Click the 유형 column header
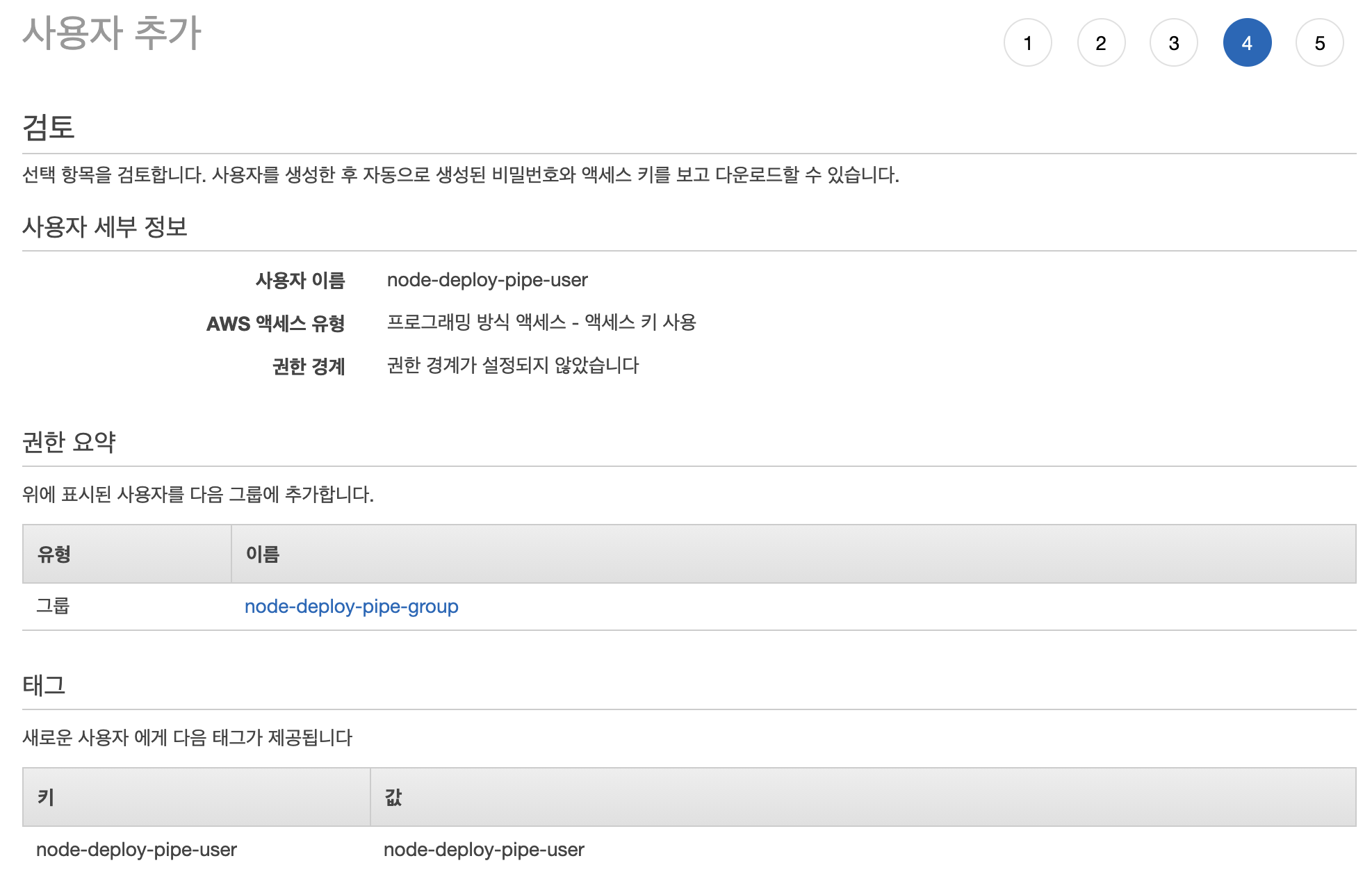The width and height of the screenshot is (1372, 888). (54, 554)
